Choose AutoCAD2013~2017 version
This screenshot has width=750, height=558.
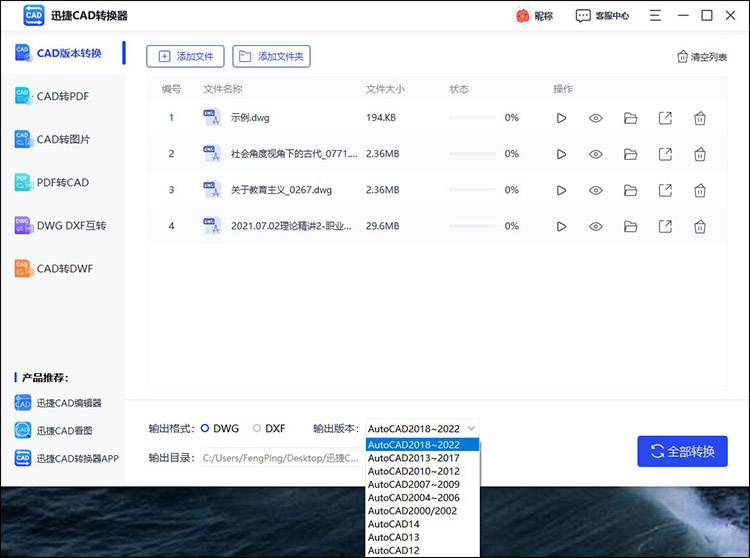point(422,458)
